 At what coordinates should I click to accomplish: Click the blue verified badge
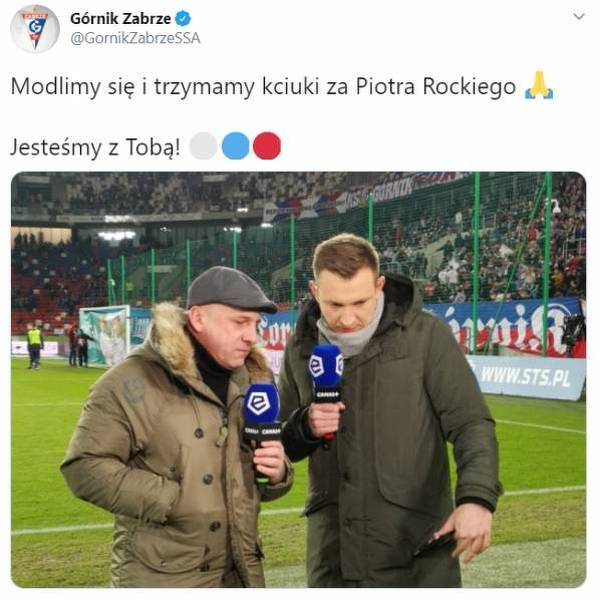tap(183, 18)
